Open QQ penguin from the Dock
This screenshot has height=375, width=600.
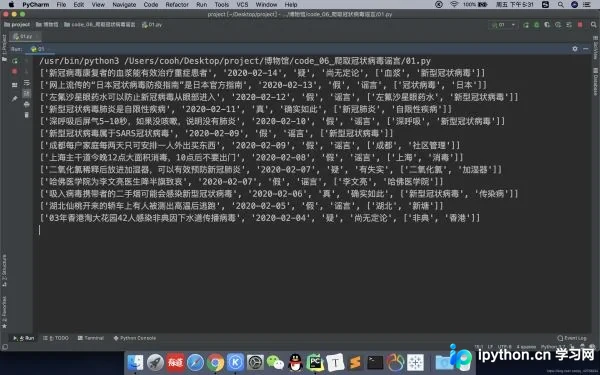(295, 362)
